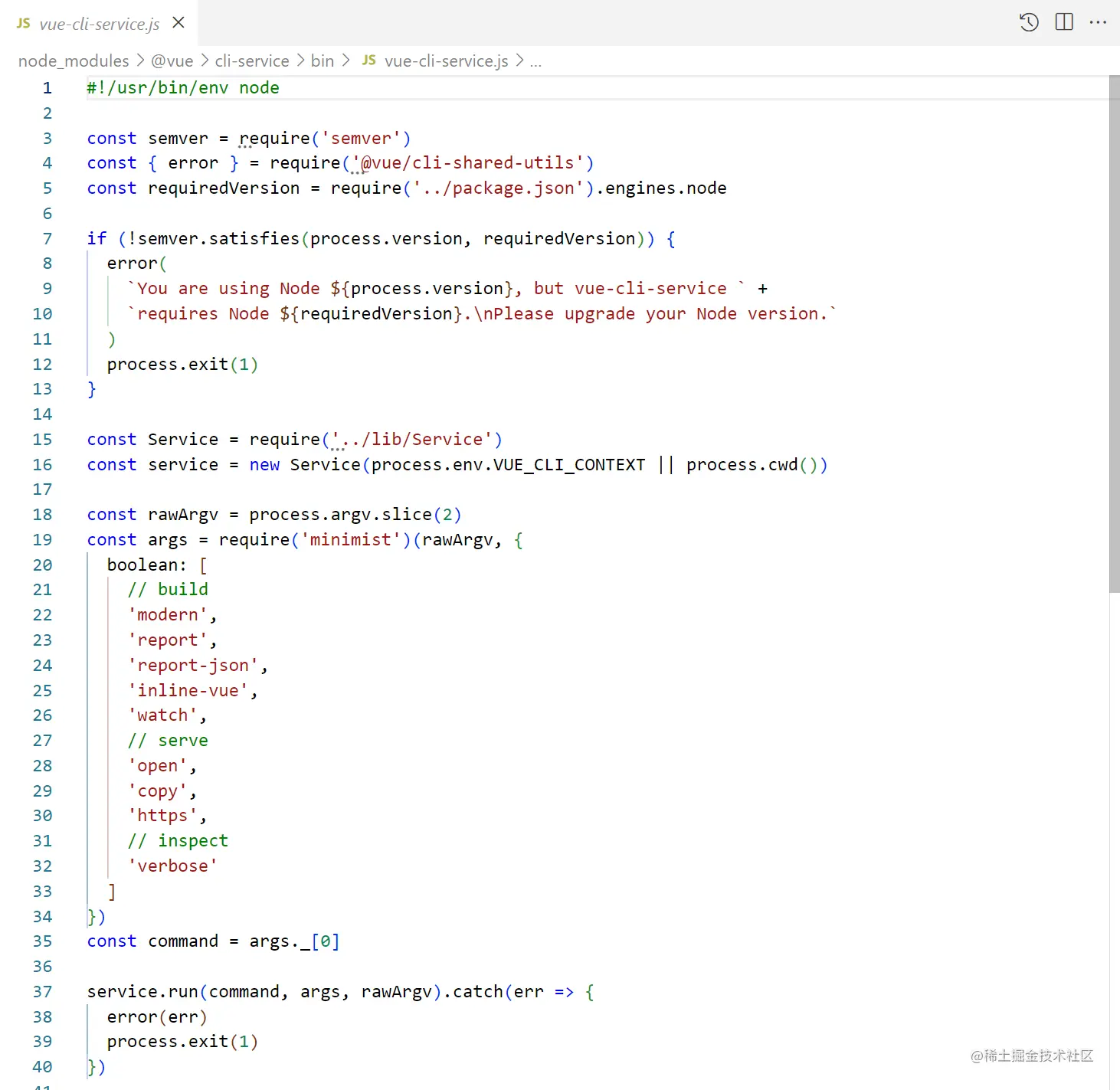
Task: Open cli-service folder in the breadcrumb
Action: pos(252,61)
